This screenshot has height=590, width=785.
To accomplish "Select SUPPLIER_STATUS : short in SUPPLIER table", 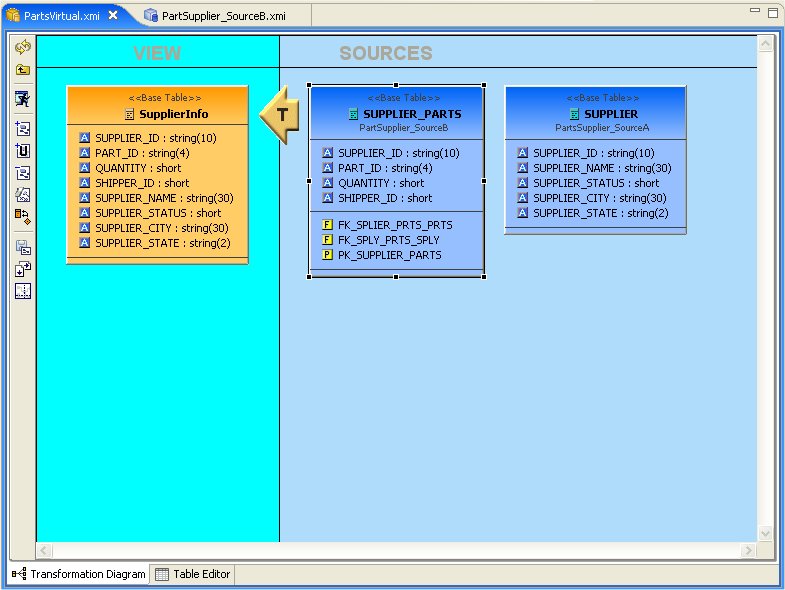I will click(596, 183).
